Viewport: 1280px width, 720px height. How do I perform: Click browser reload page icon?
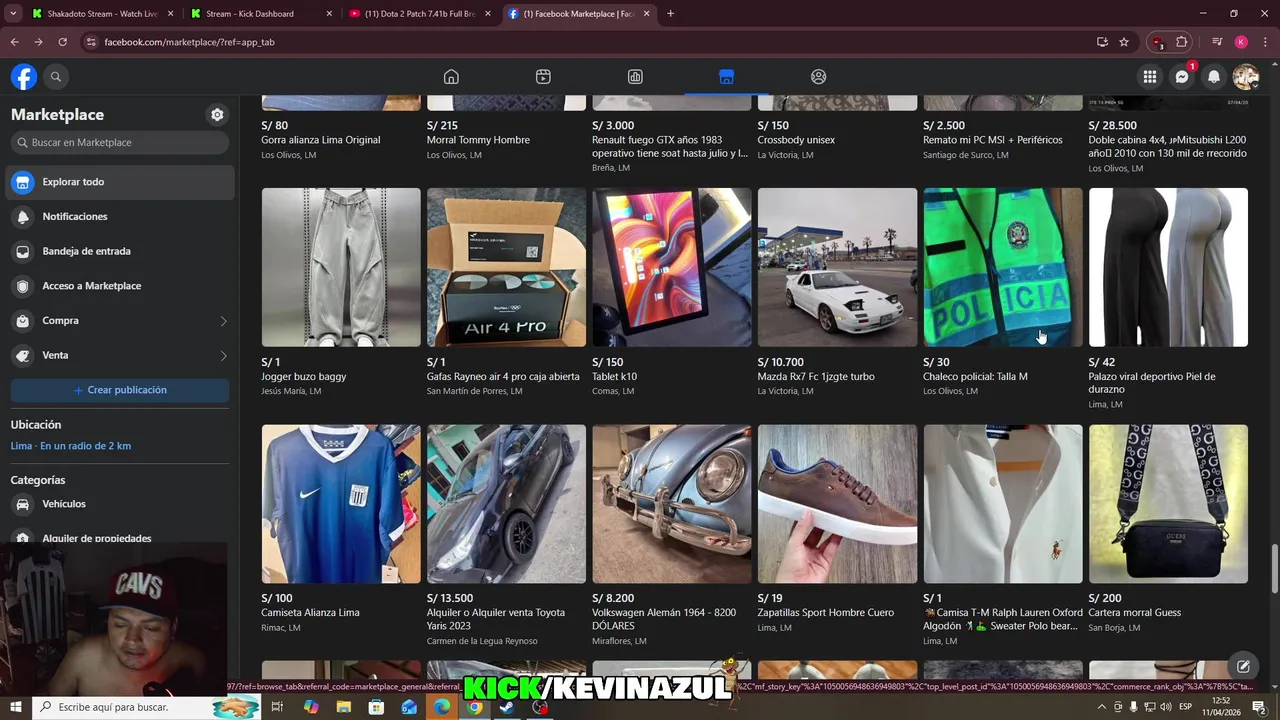click(x=62, y=42)
